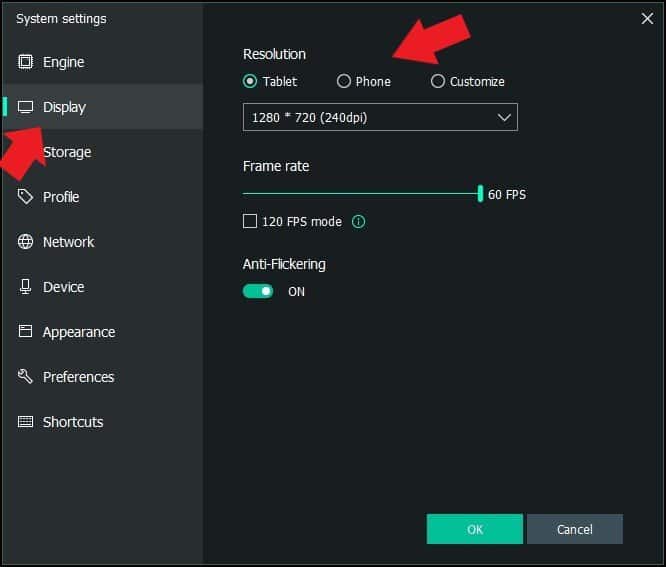Click the Display monitor icon

(x=26, y=107)
